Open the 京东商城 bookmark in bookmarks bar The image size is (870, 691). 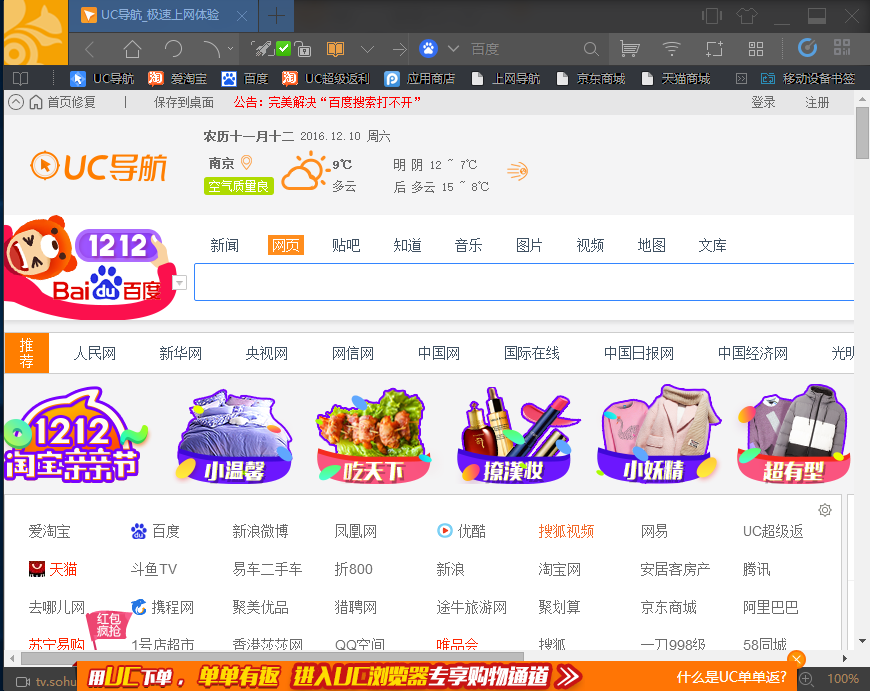click(x=591, y=79)
